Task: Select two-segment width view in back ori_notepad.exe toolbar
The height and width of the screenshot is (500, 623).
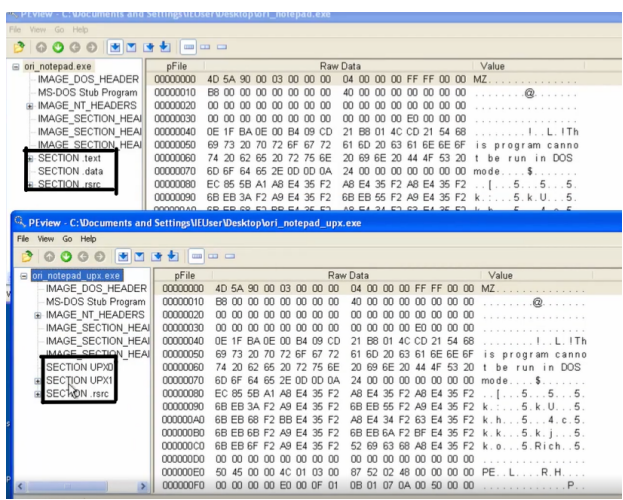Action: pyautogui.click(x=205, y=47)
